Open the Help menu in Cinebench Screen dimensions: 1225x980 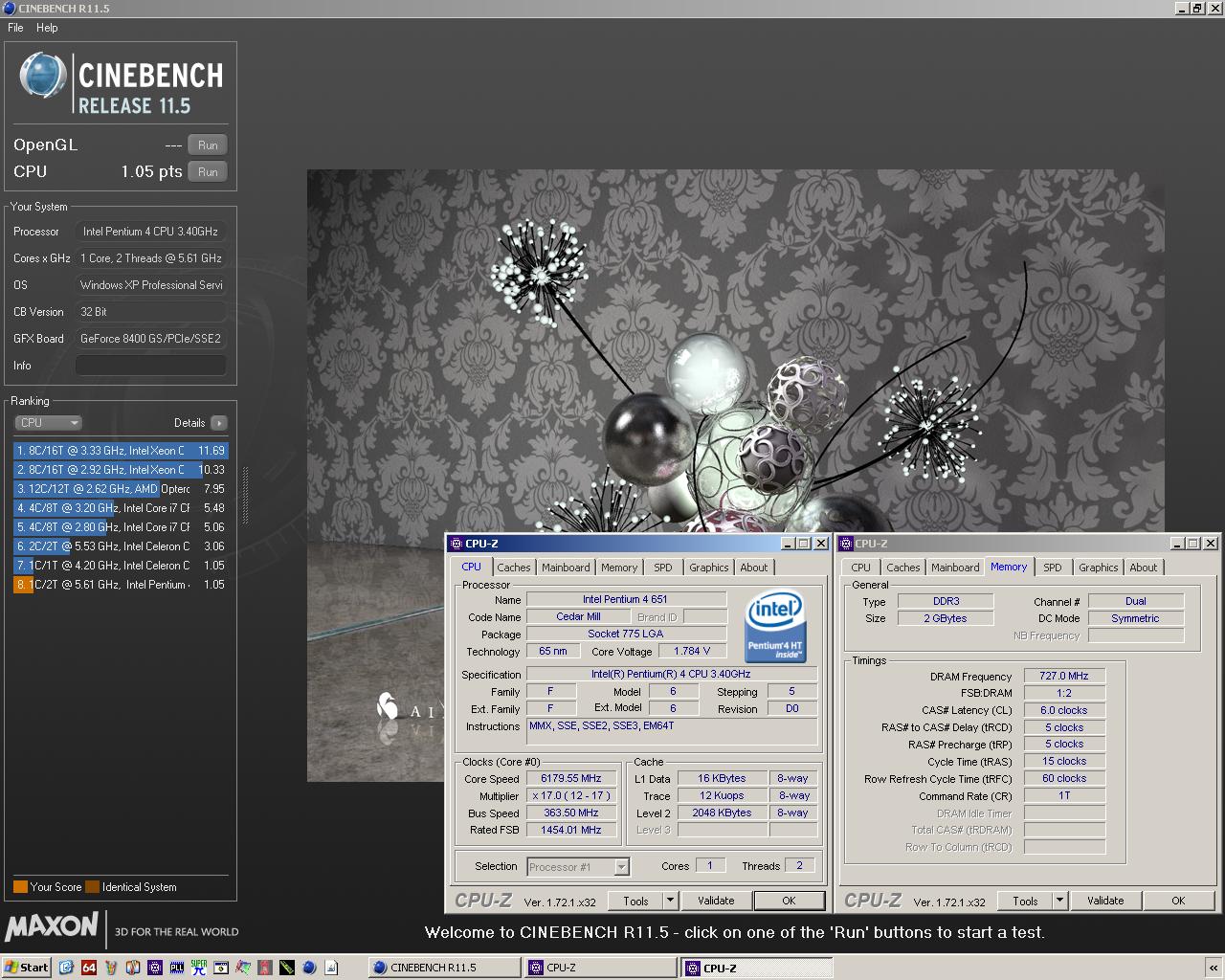(47, 28)
